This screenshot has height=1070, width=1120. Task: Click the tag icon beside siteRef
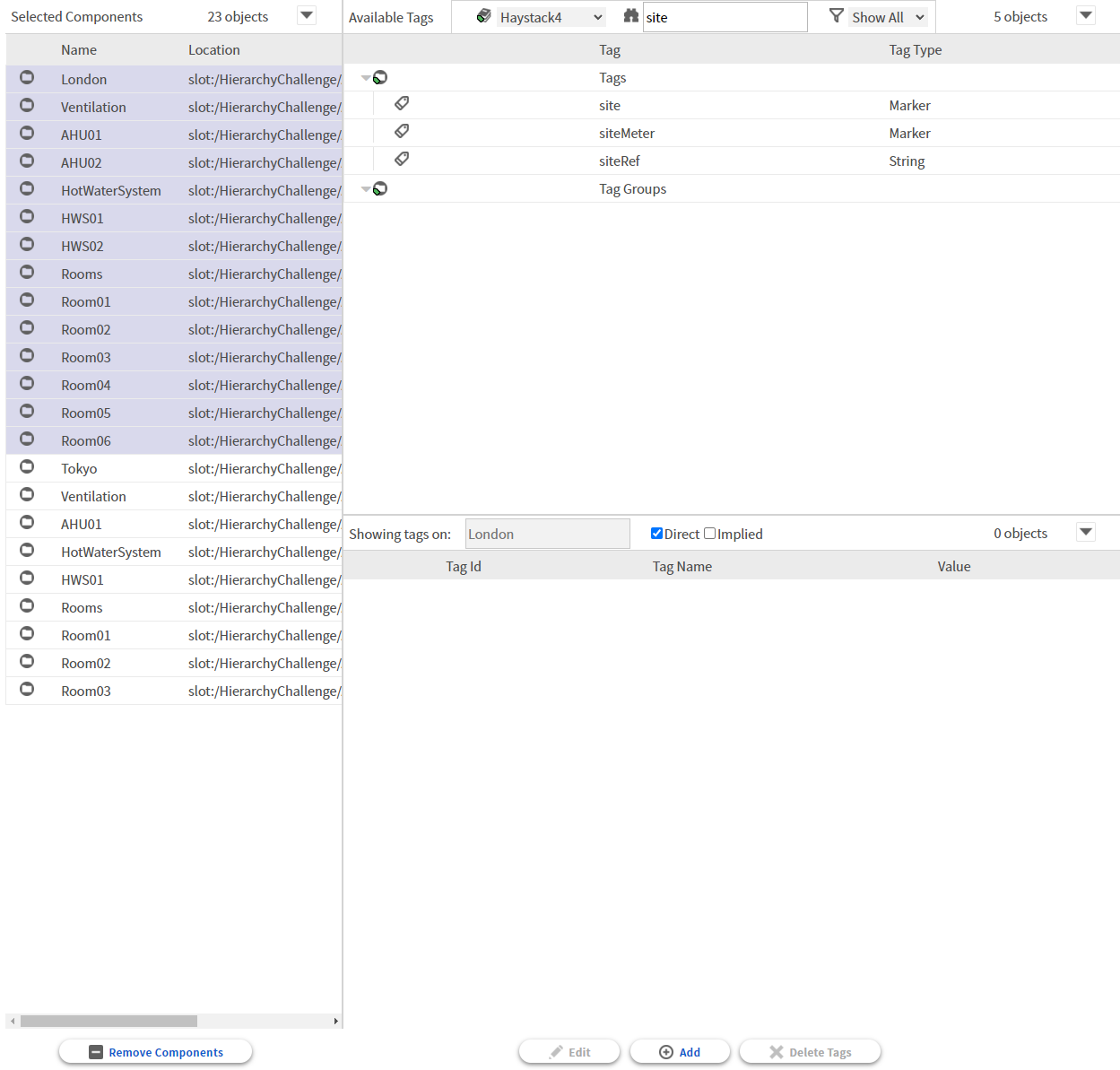point(402,160)
